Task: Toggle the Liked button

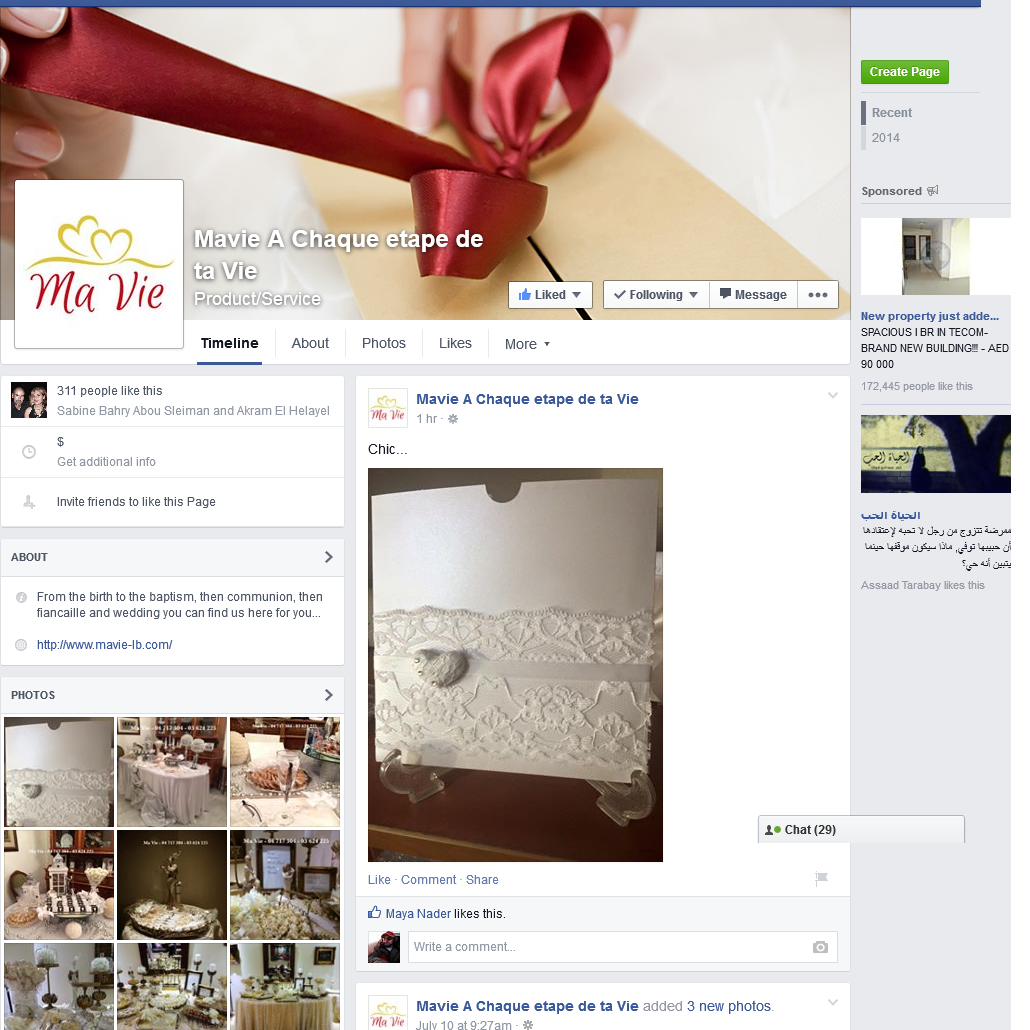Action: click(550, 295)
